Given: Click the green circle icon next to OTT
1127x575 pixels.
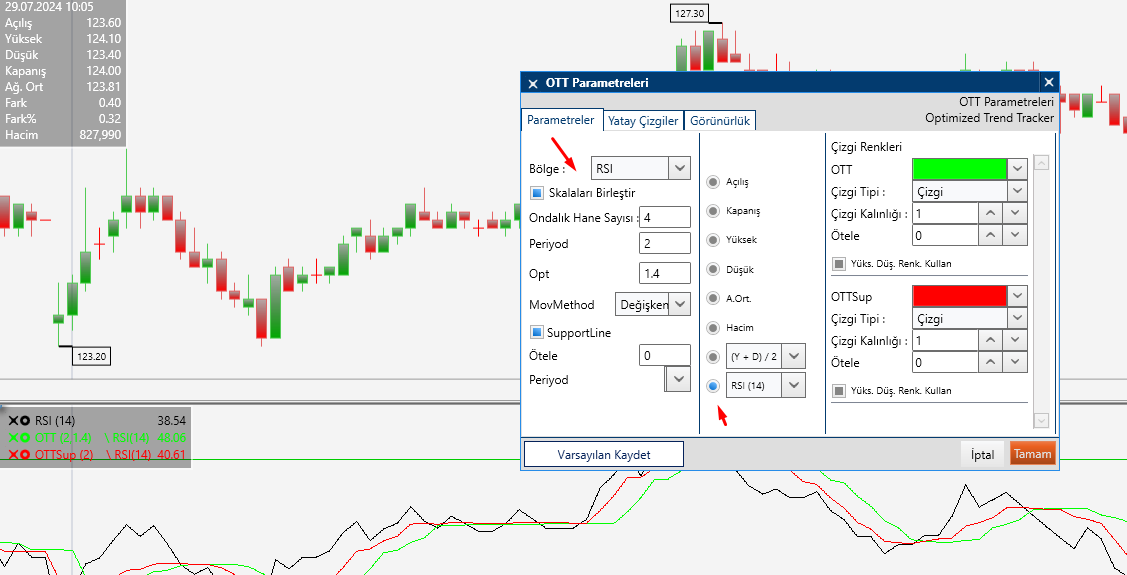Looking at the screenshot, I should point(25,438).
